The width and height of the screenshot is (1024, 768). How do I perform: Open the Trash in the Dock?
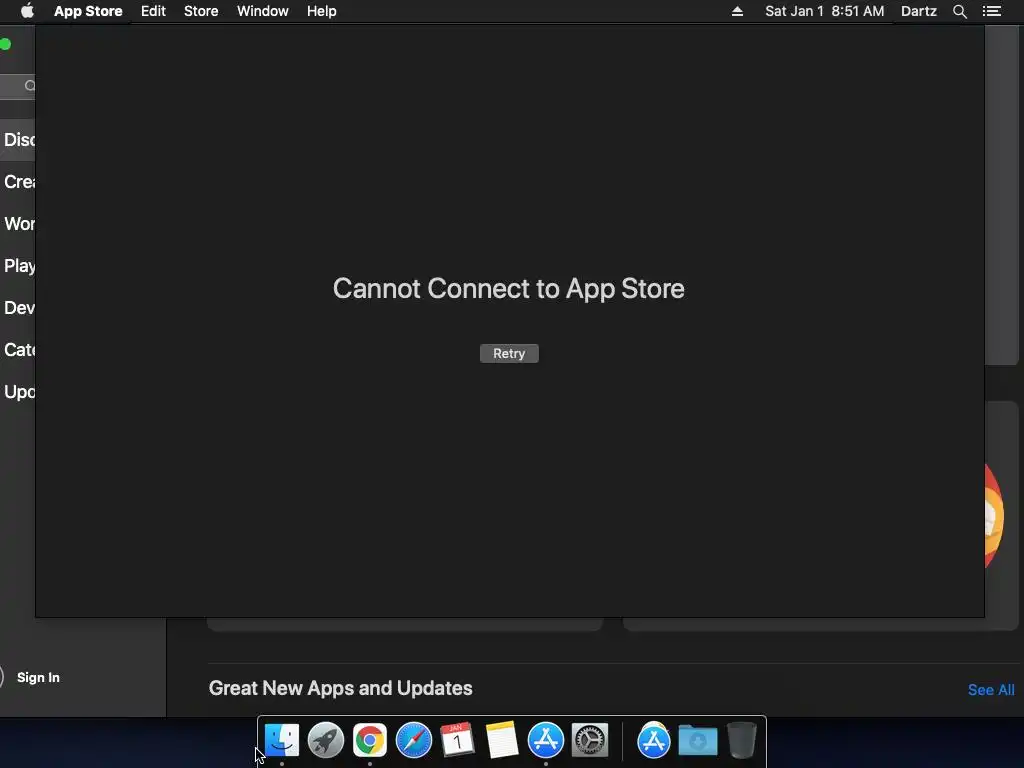742,740
